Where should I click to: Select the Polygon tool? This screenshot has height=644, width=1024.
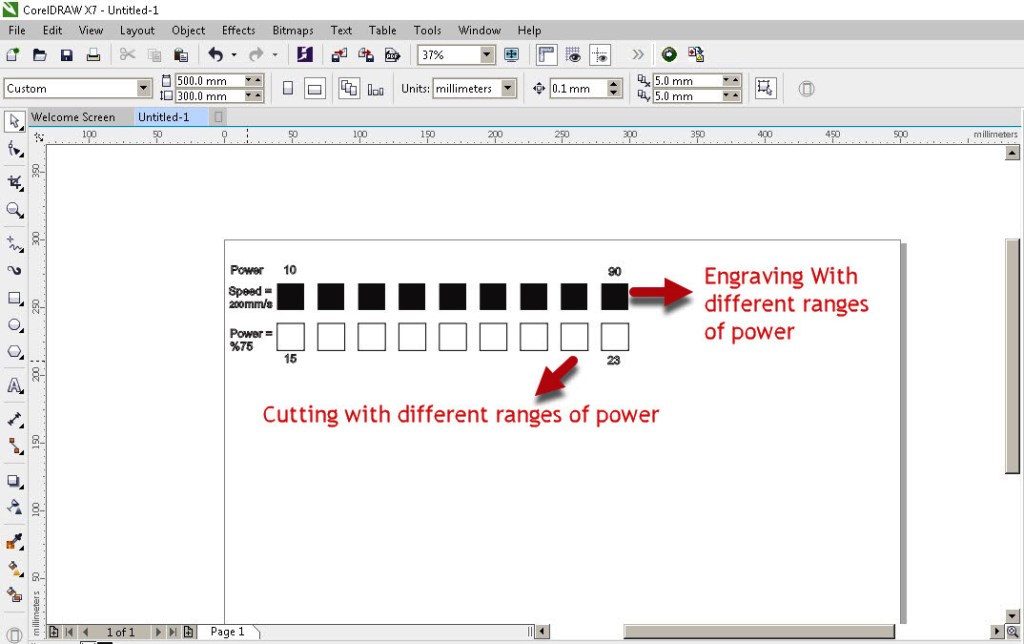[x=14, y=352]
